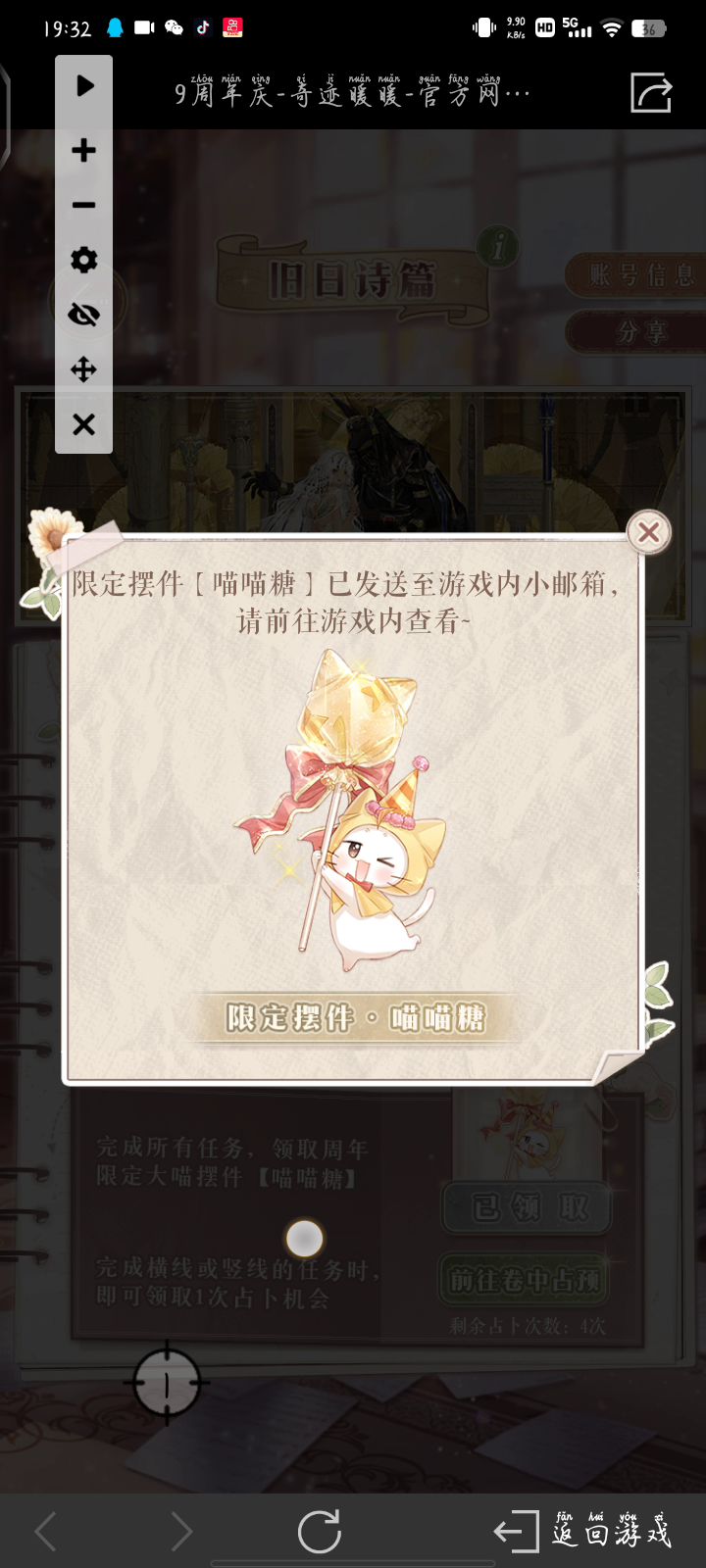The width and height of the screenshot is (706, 1568).
Task: Tap the share arrow icon at top right
Action: (651, 93)
